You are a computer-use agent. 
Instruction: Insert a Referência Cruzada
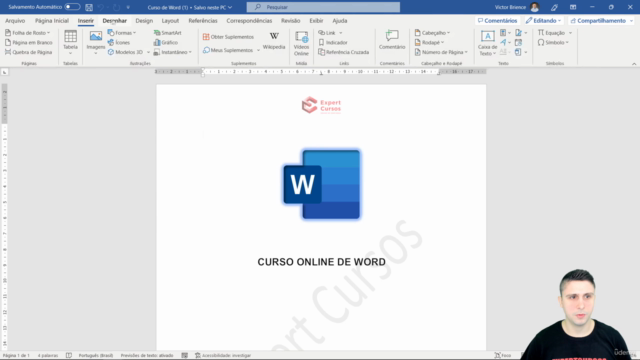343,52
